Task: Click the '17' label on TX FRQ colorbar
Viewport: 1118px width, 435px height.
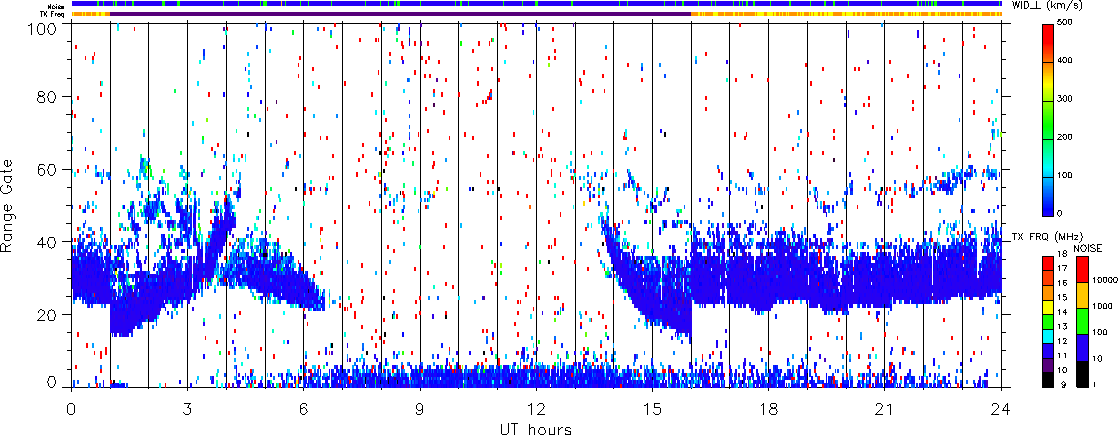Action: pos(1062,268)
